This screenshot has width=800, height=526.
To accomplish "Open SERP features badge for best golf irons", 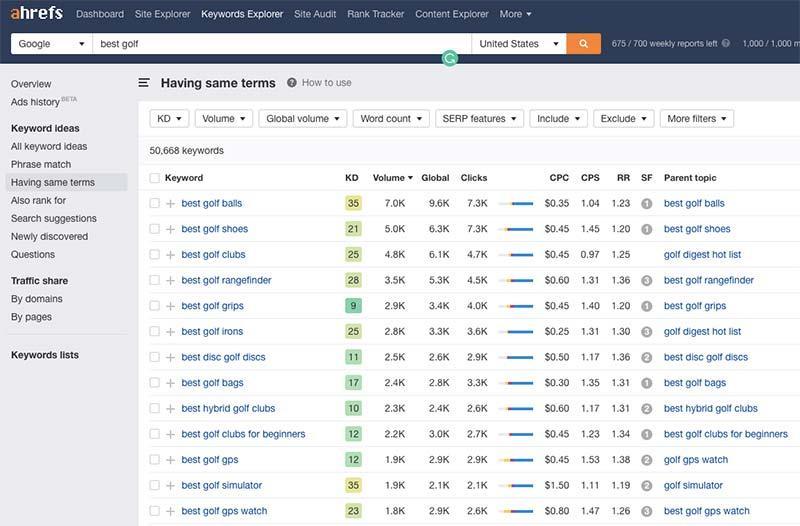I will [646, 332].
